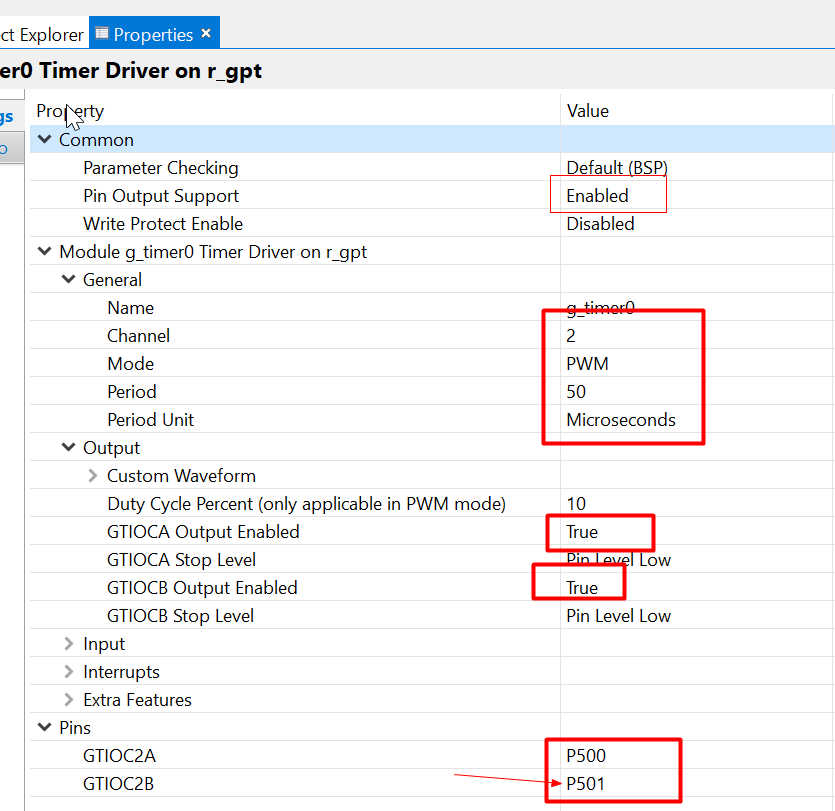Open the Period Unit Microseconds dropdown
835x811 pixels.
(620, 420)
